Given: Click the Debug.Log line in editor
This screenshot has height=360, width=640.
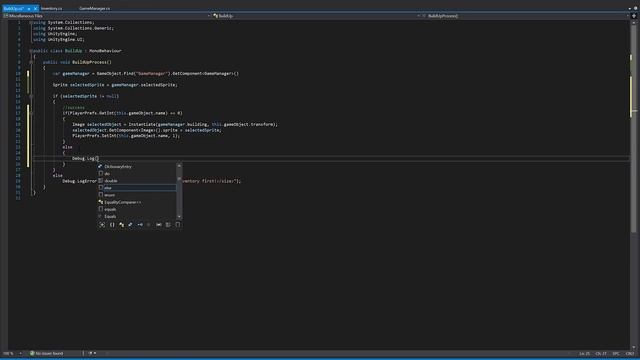Looking at the screenshot, I should coord(85,158).
